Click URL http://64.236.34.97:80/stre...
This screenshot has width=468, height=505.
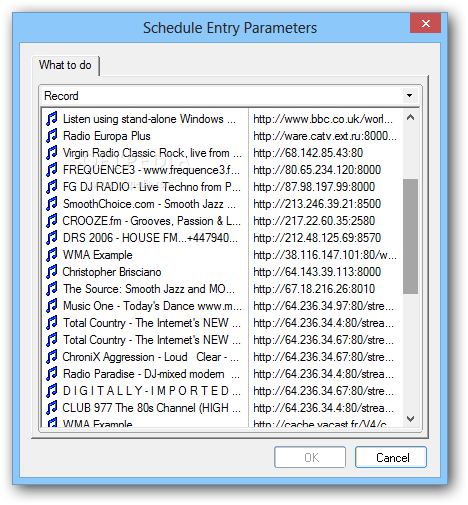point(323,306)
